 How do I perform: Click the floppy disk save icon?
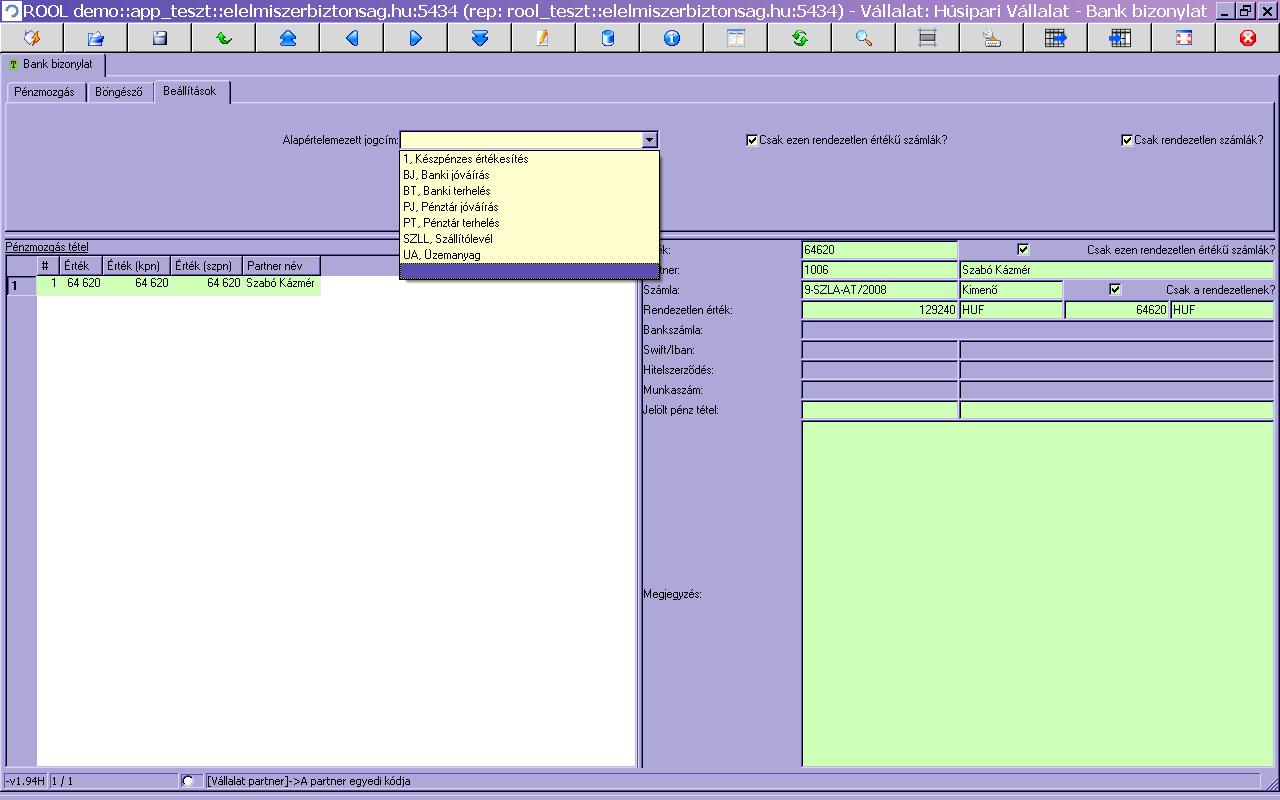point(159,38)
